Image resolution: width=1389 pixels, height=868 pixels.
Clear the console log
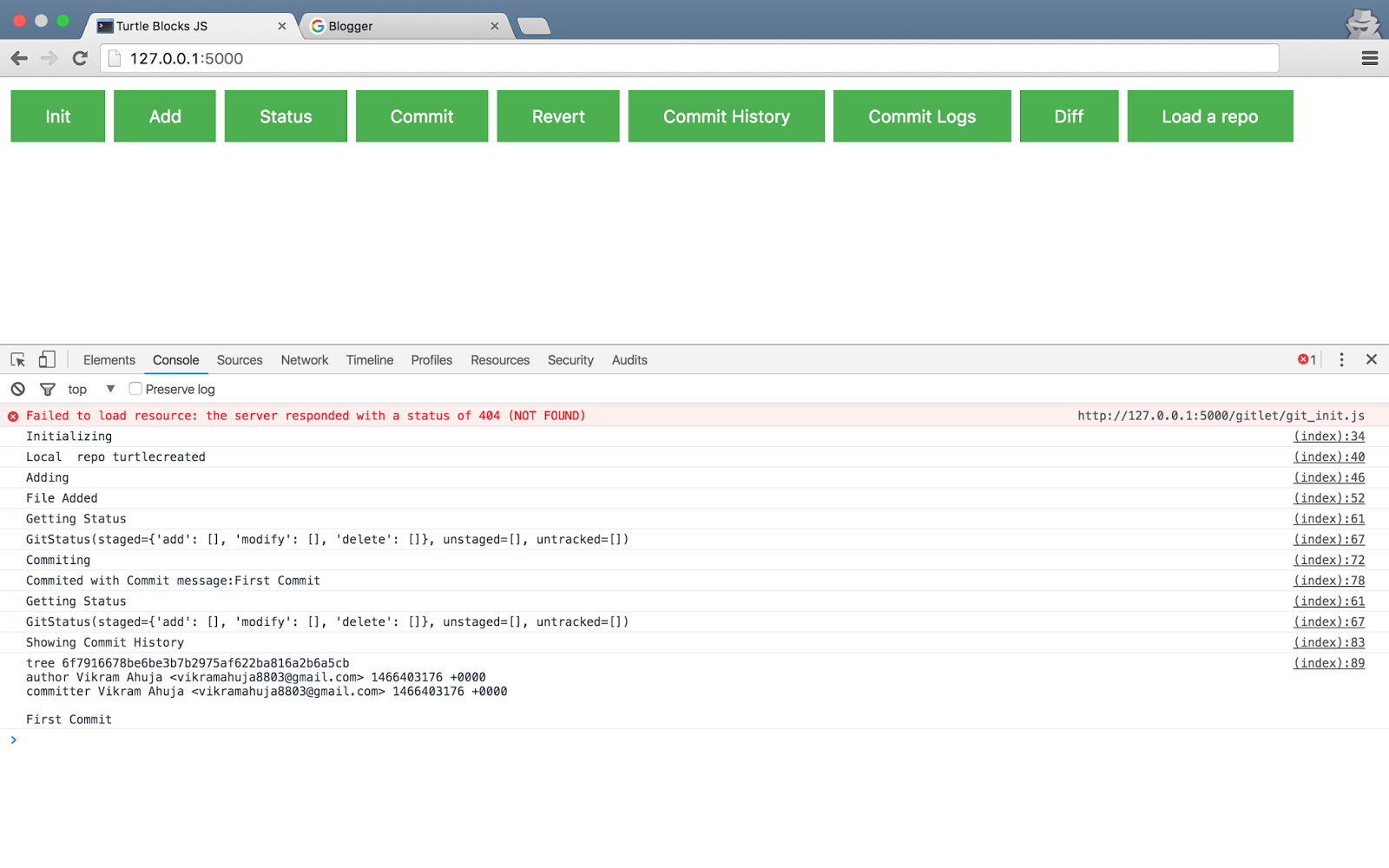[x=18, y=389]
